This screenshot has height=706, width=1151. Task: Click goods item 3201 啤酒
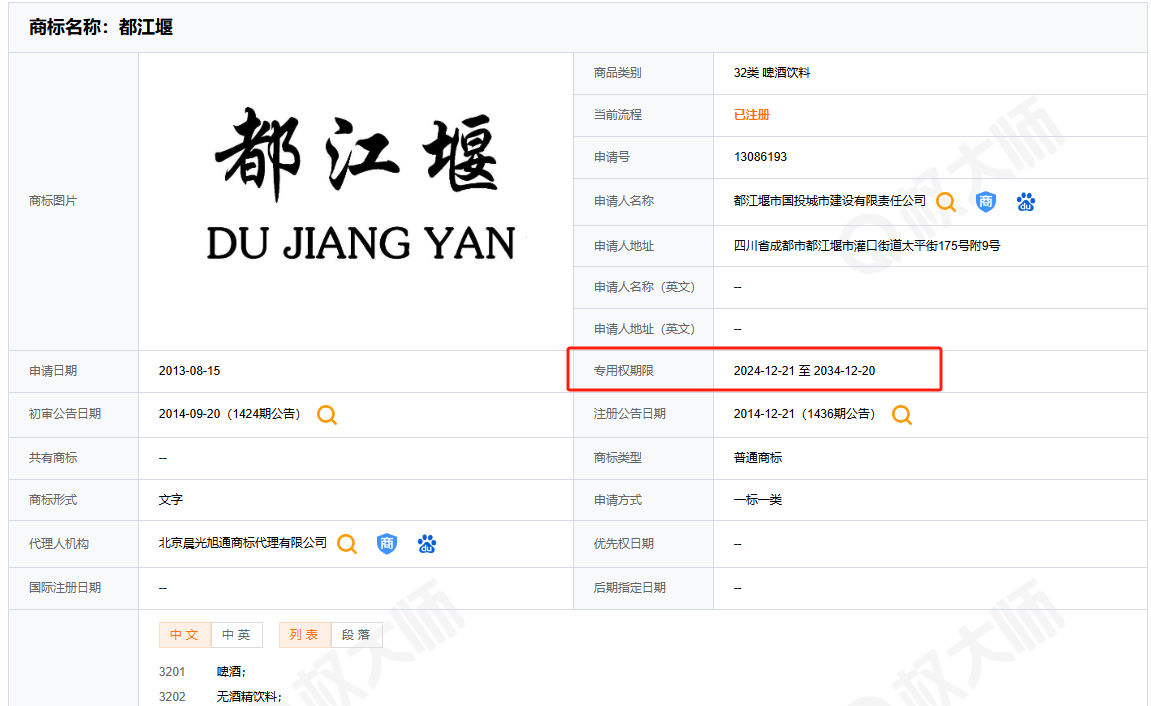203,672
